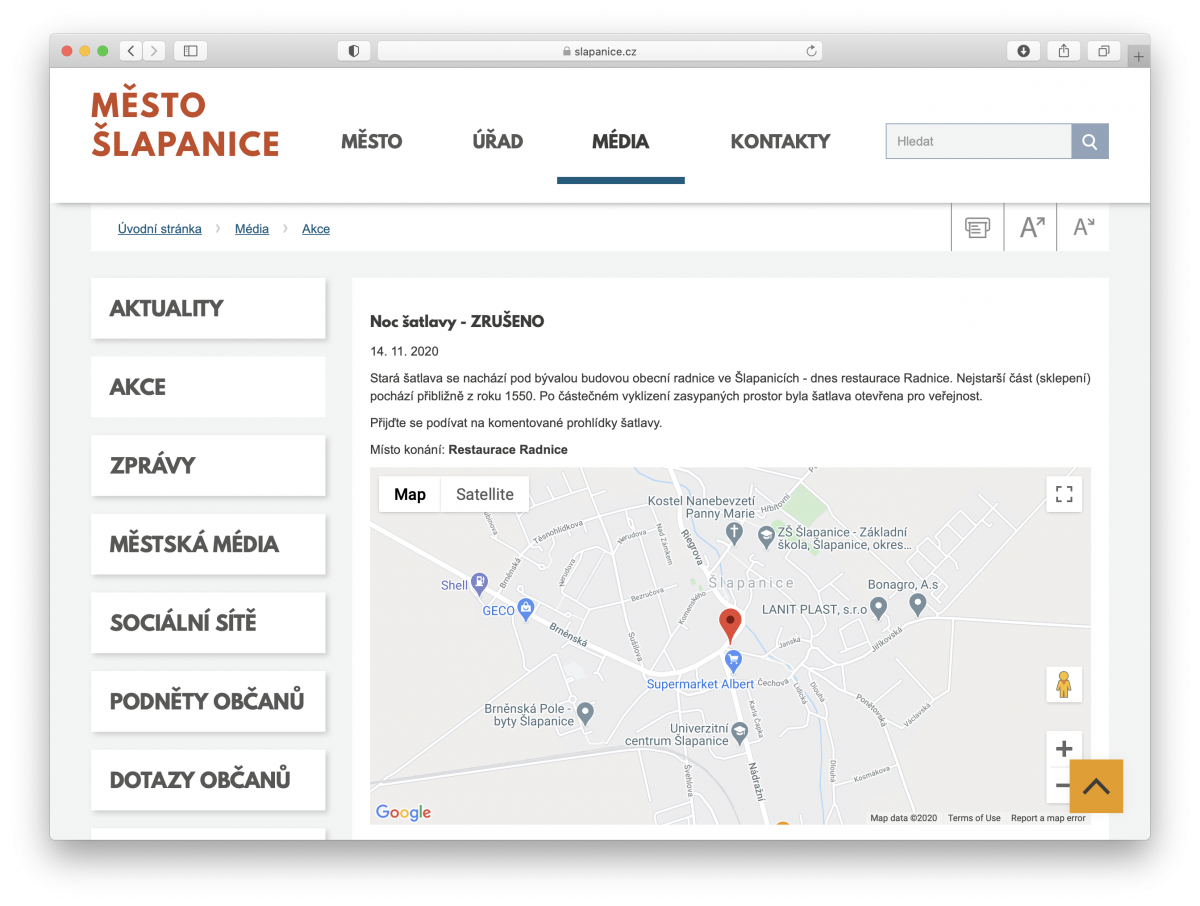This screenshot has width=1200, height=906.
Task: Select the Map view type
Action: coord(410,494)
